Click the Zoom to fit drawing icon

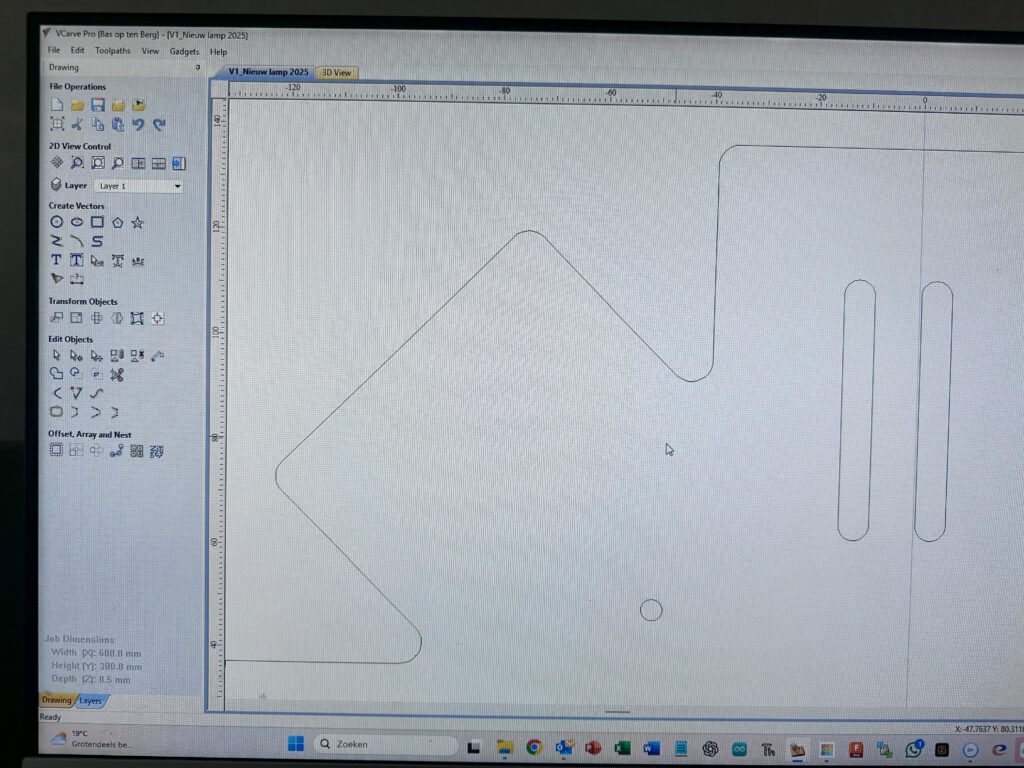click(97, 163)
